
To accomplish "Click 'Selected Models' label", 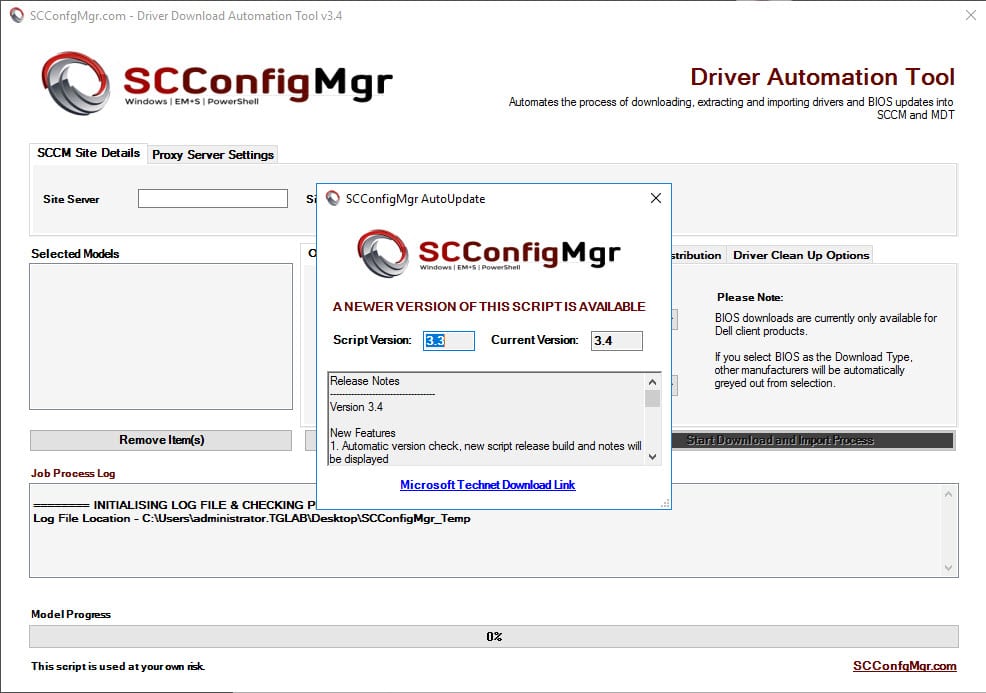I will click(75, 253).
